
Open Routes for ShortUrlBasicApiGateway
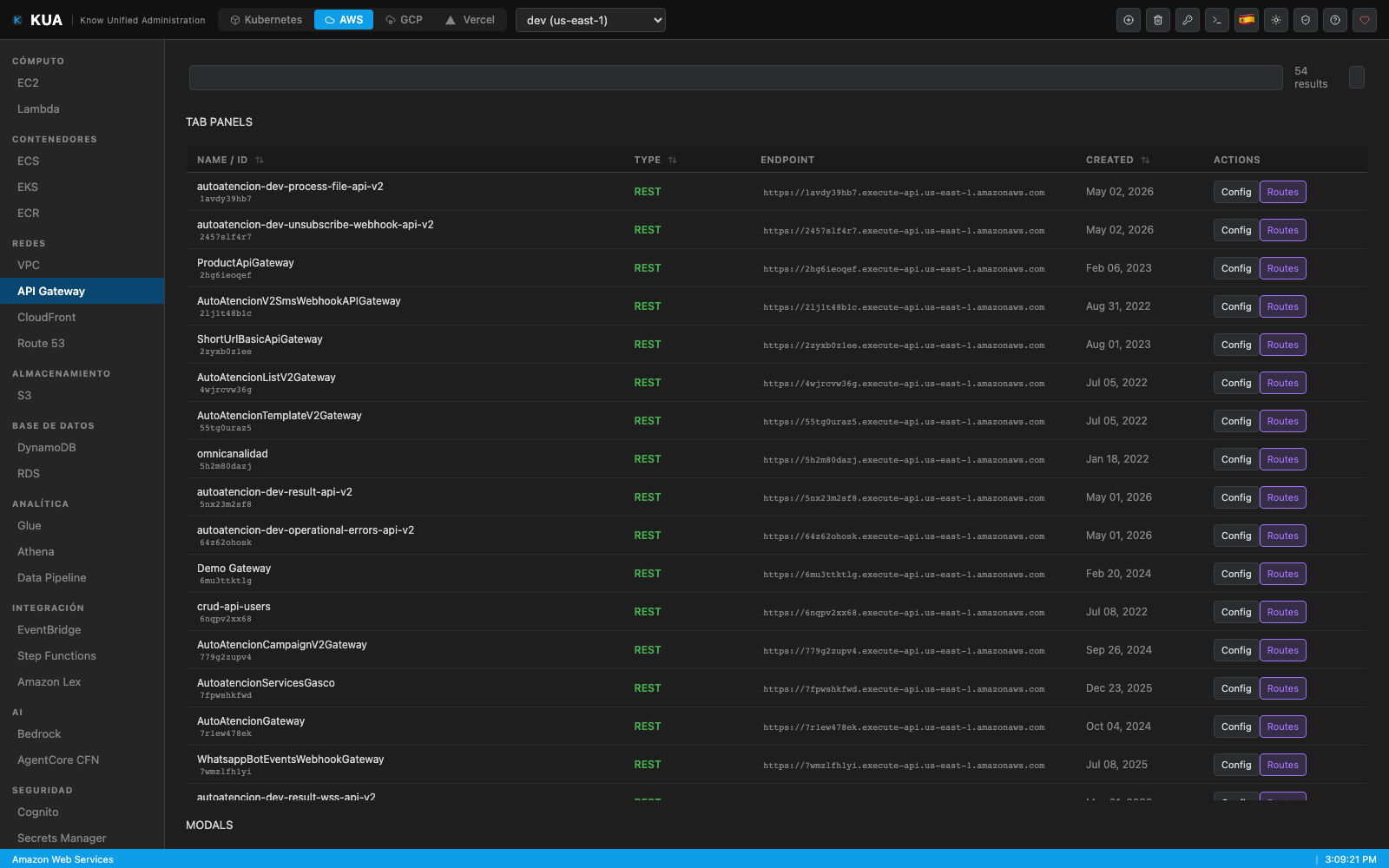coord(1282,345)
